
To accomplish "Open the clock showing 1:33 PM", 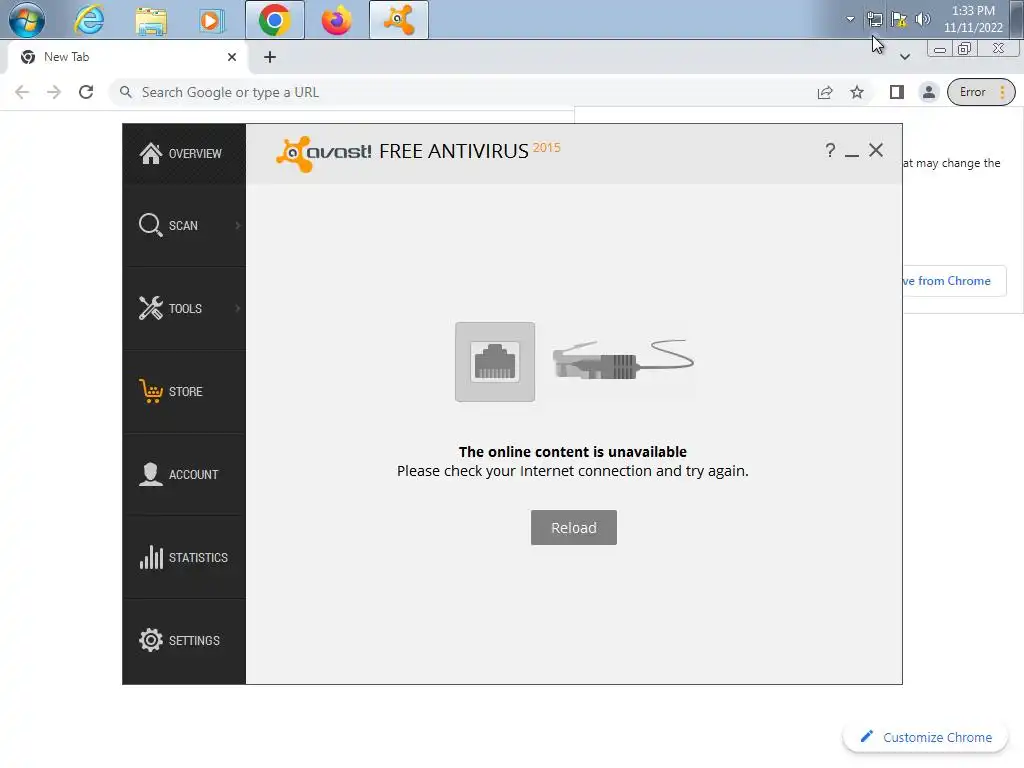I will click(973, 19).
